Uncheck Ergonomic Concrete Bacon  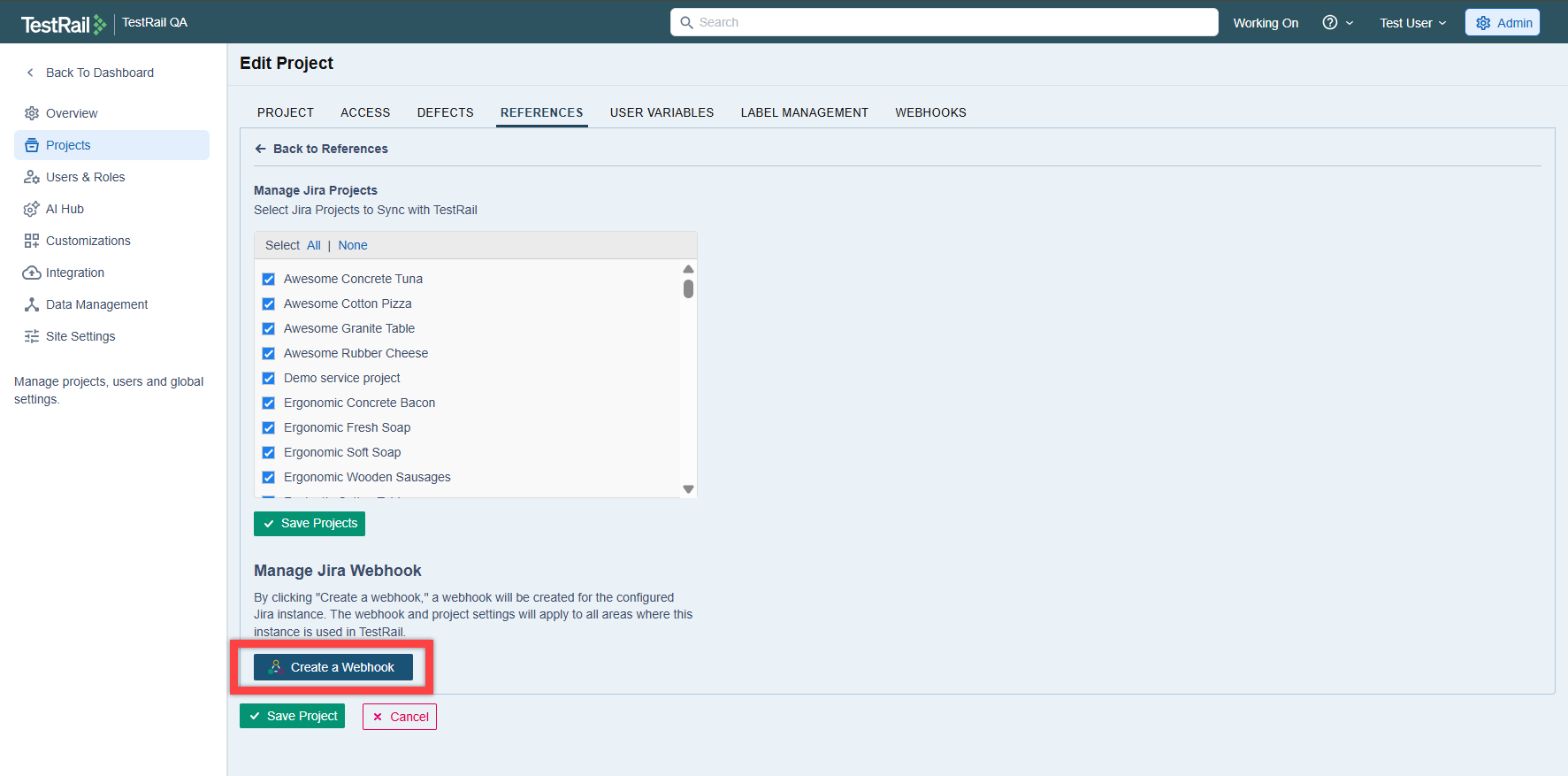(x=269, y=403)
